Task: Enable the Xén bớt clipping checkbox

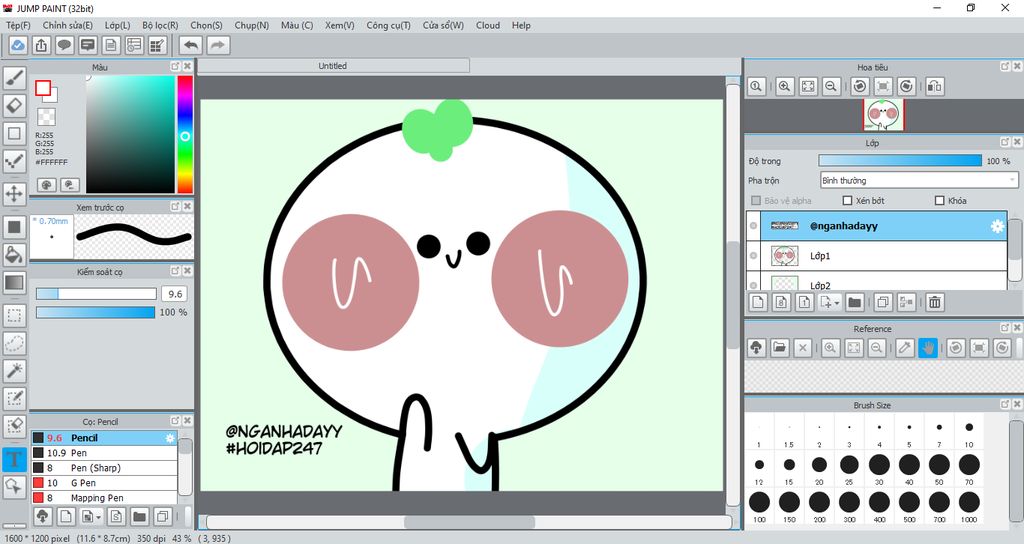Action: pyautogui.click(x=848, y=200)
